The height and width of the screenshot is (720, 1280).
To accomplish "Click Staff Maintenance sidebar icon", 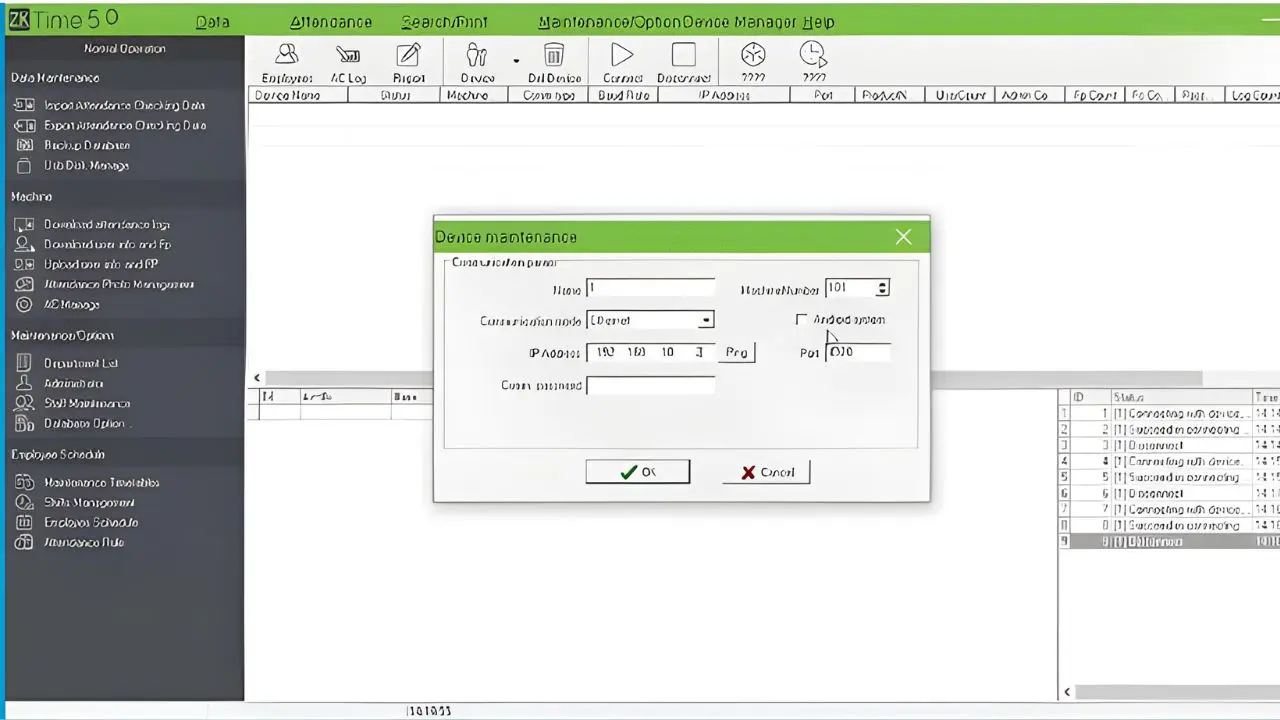I will [25, 403].
